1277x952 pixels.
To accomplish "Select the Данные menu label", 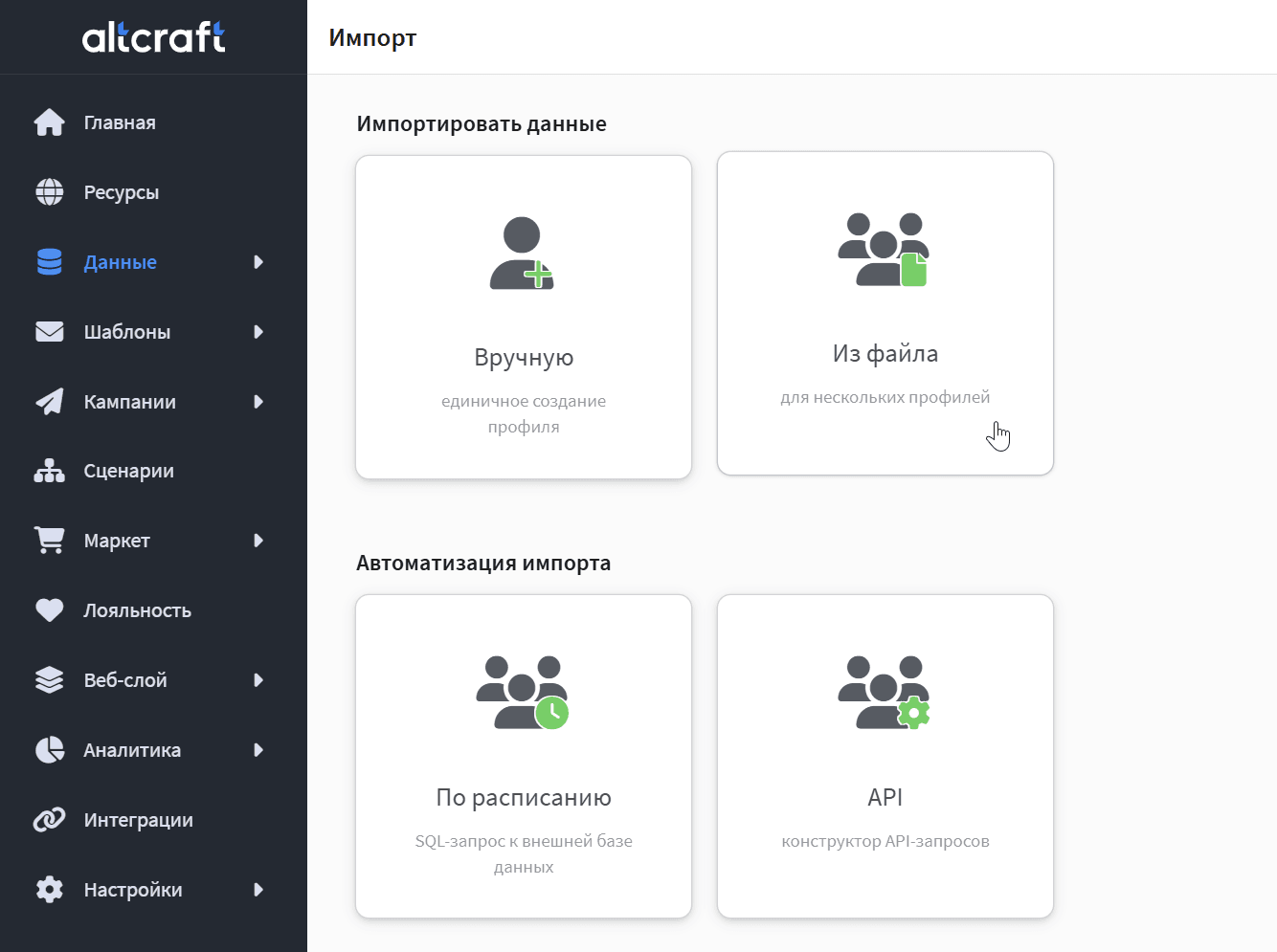I will tap(120, 262).
